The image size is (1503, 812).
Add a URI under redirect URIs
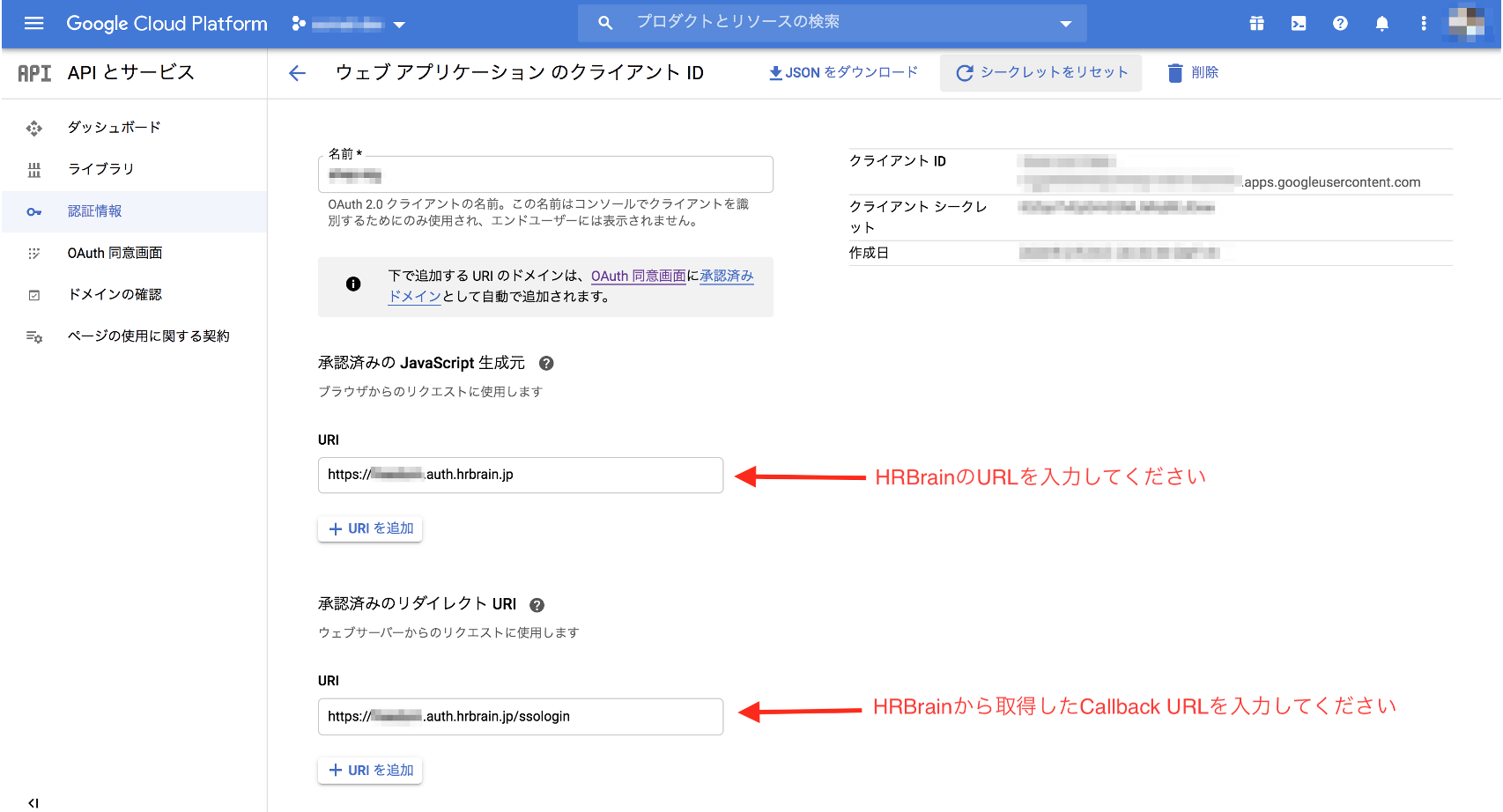tap(370, 771)
